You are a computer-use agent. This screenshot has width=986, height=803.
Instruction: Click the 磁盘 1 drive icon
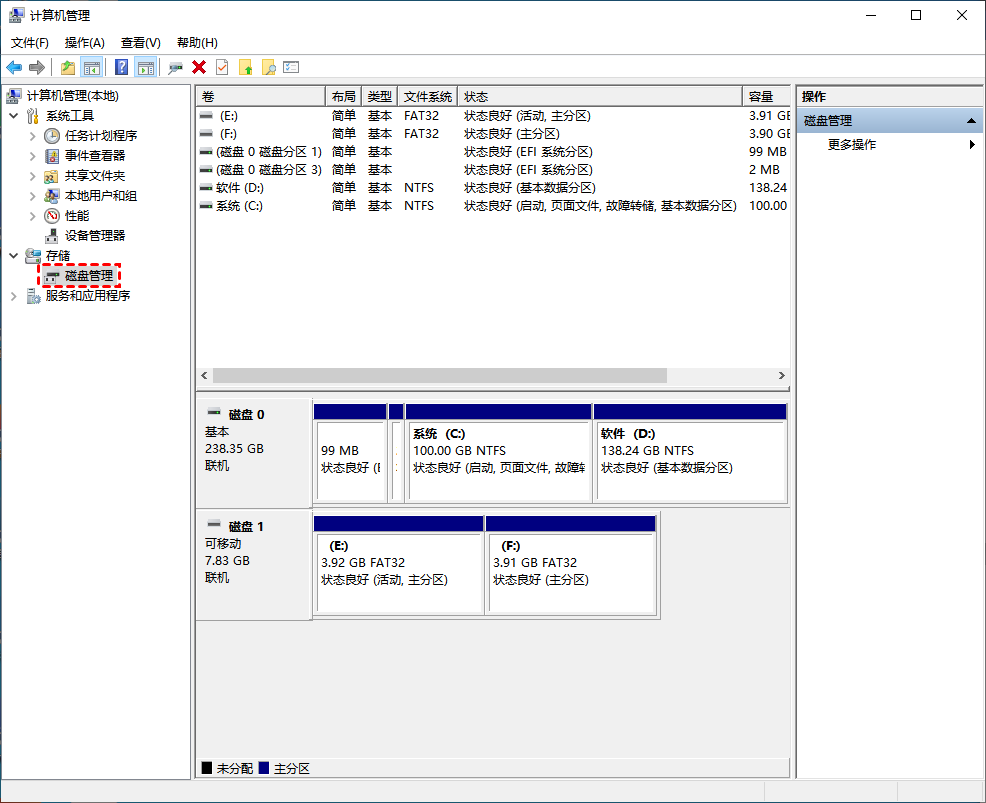click(x=214, y=524)
